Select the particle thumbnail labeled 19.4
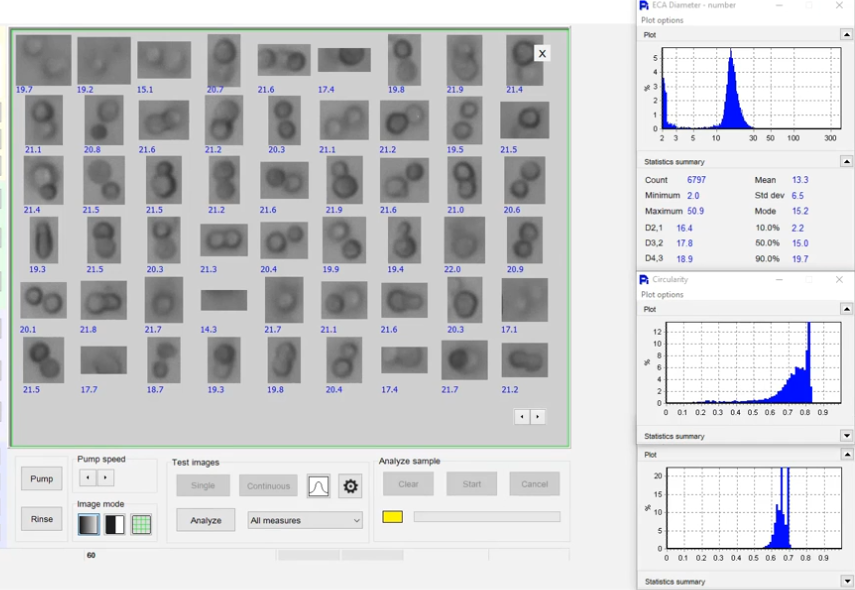This screenshot has height=590, width=855. [404, 240]
